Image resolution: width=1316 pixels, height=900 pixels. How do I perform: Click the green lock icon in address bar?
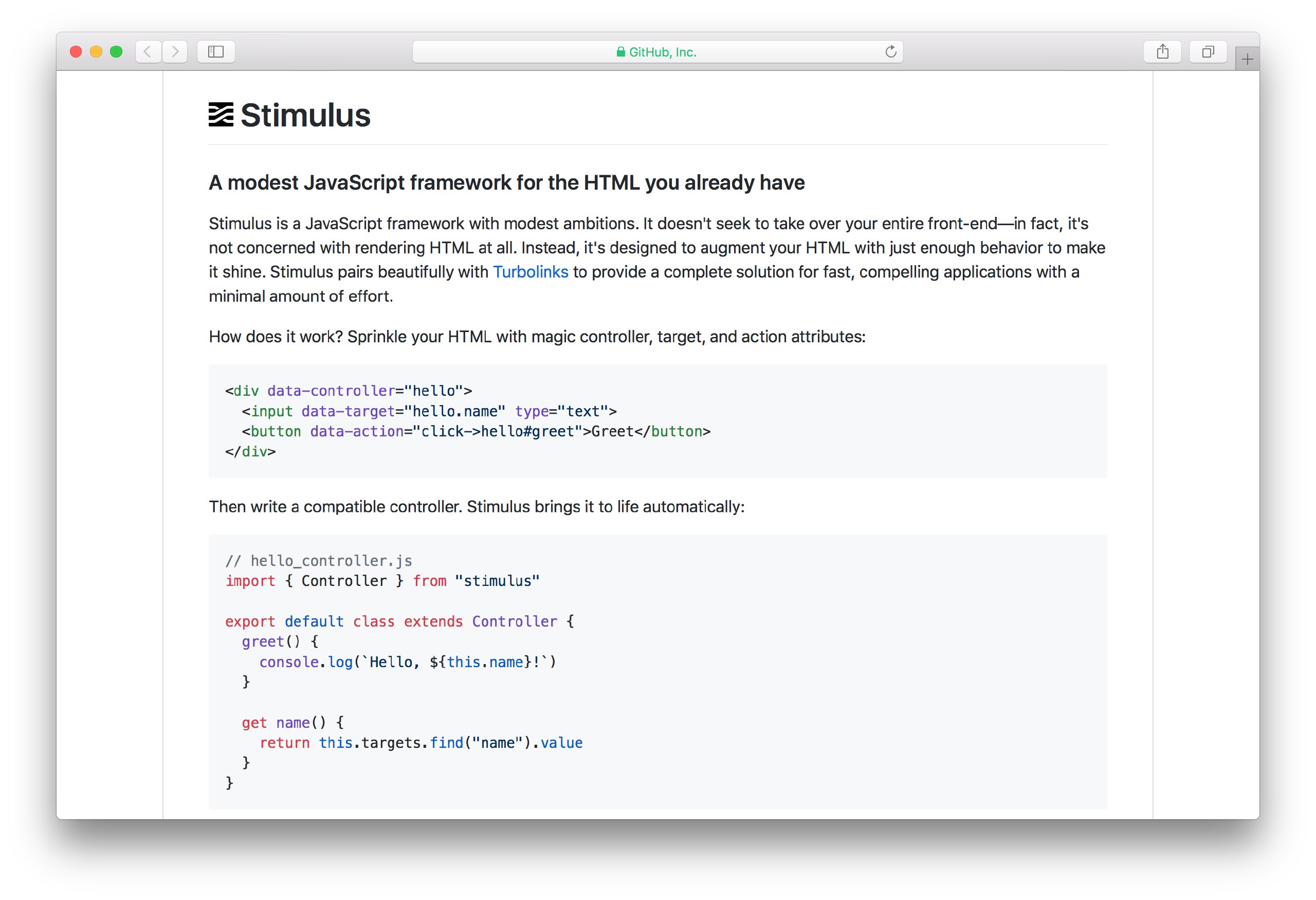coord(620,51)
